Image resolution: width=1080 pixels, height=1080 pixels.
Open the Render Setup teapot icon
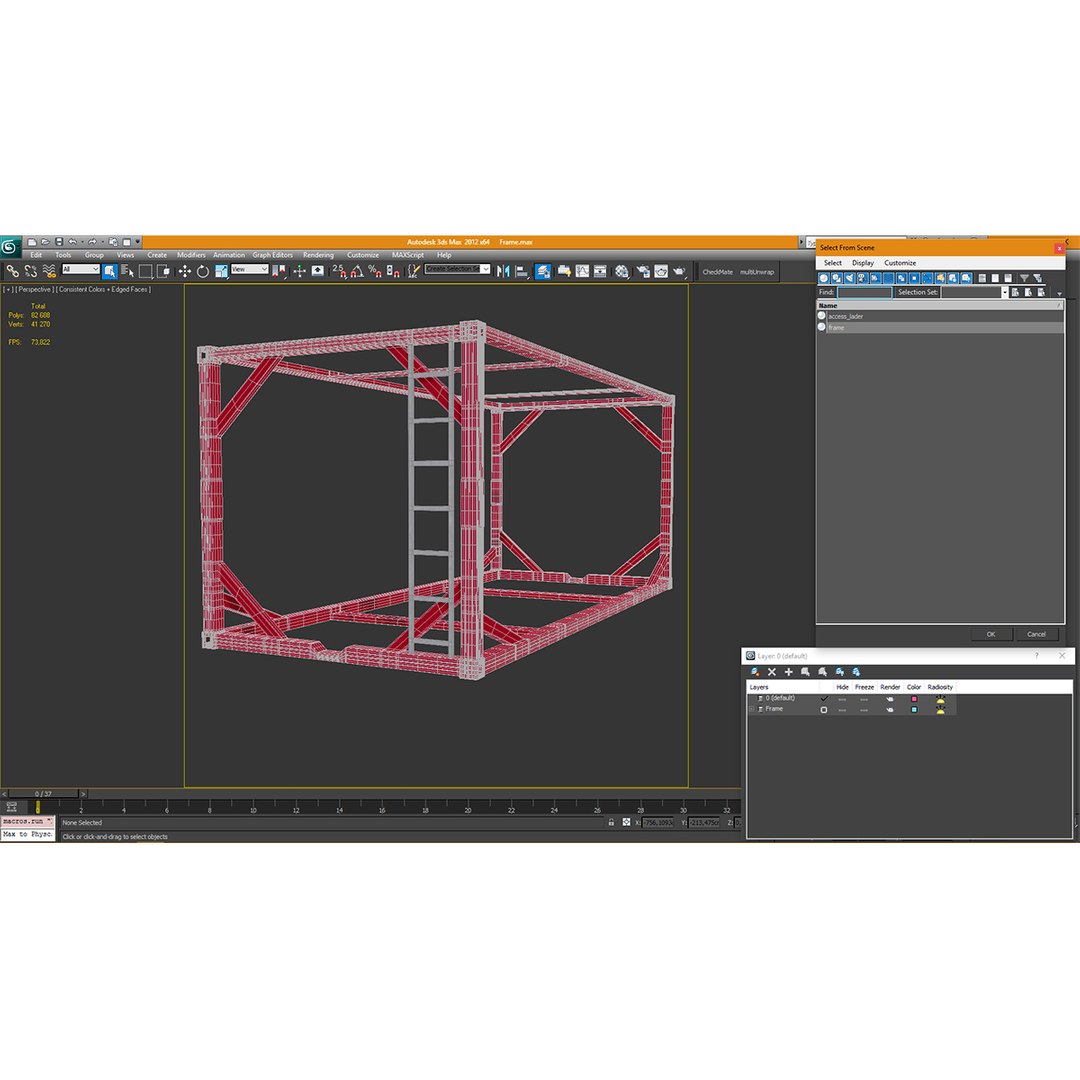point(643,271)
